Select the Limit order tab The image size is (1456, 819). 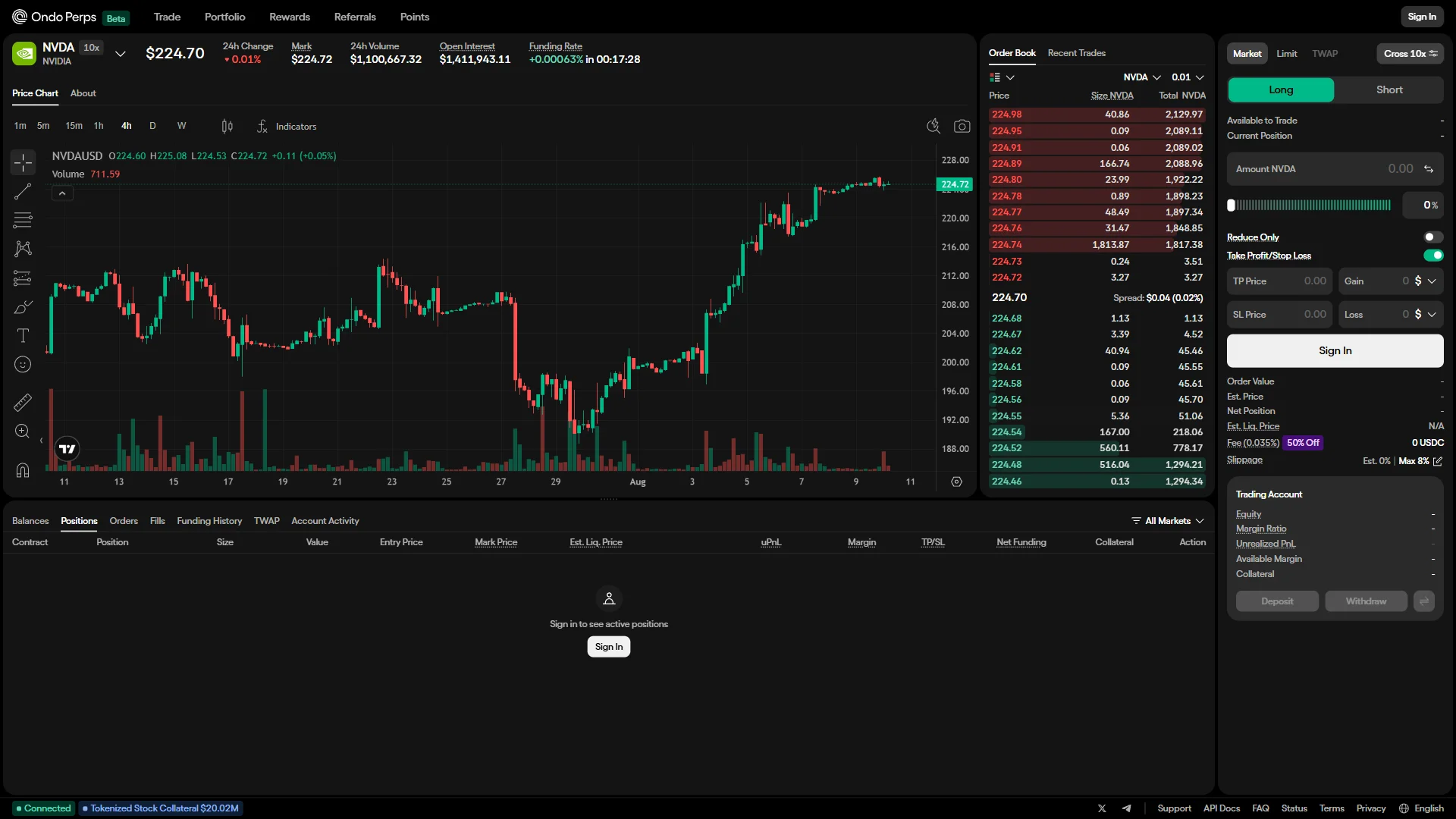(1286, 54)
